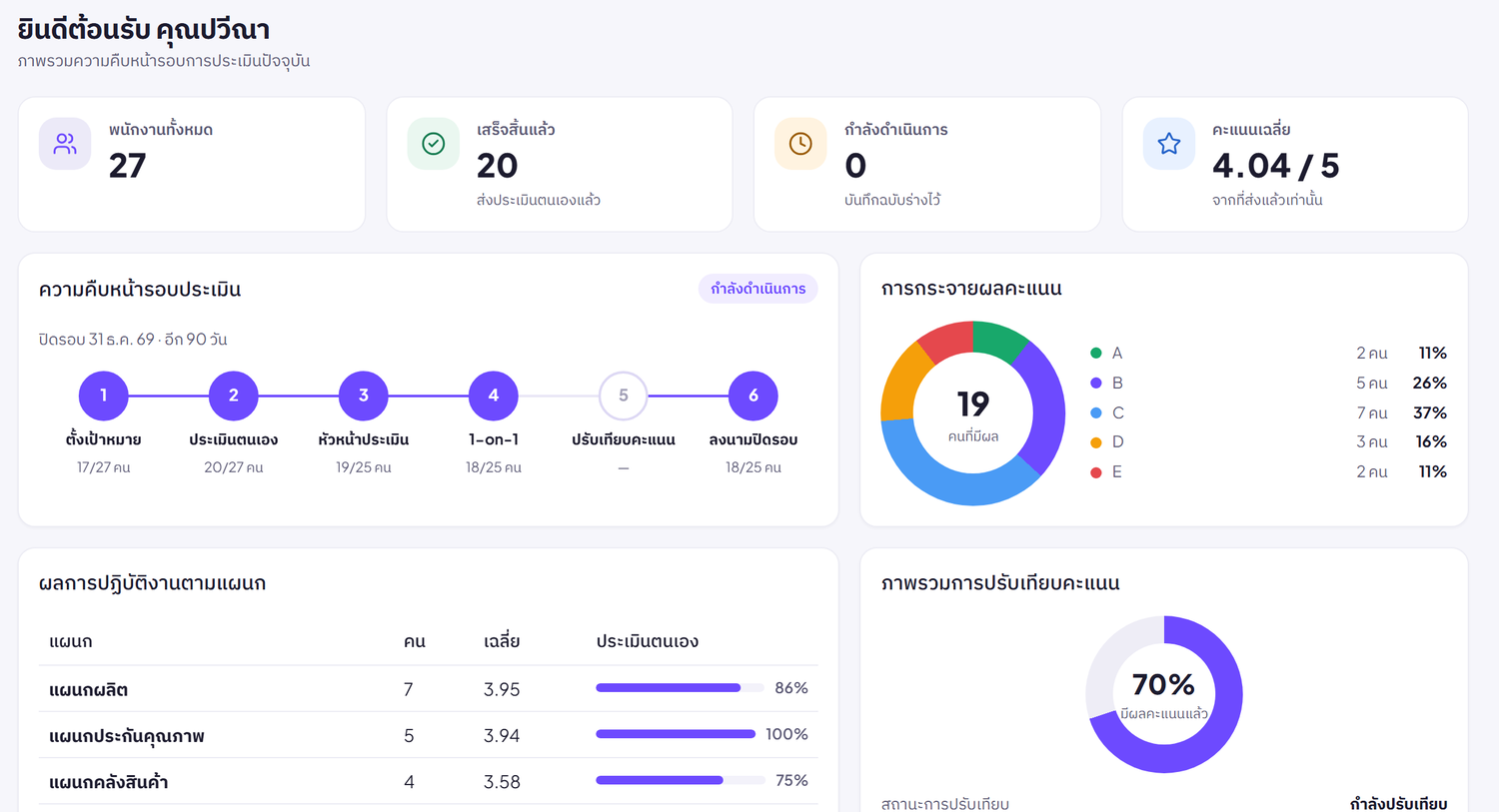
Task: Click the 19 คนที่มีผล donut chart center
Action: coord(973,412)
